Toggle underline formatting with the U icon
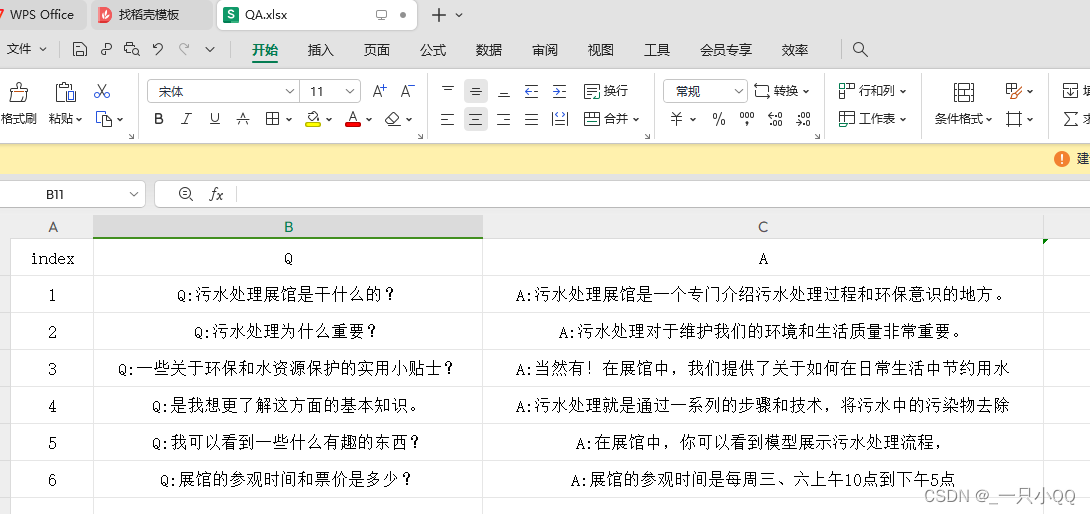The height and width of the screenshot is (514, 1090). 215,119
